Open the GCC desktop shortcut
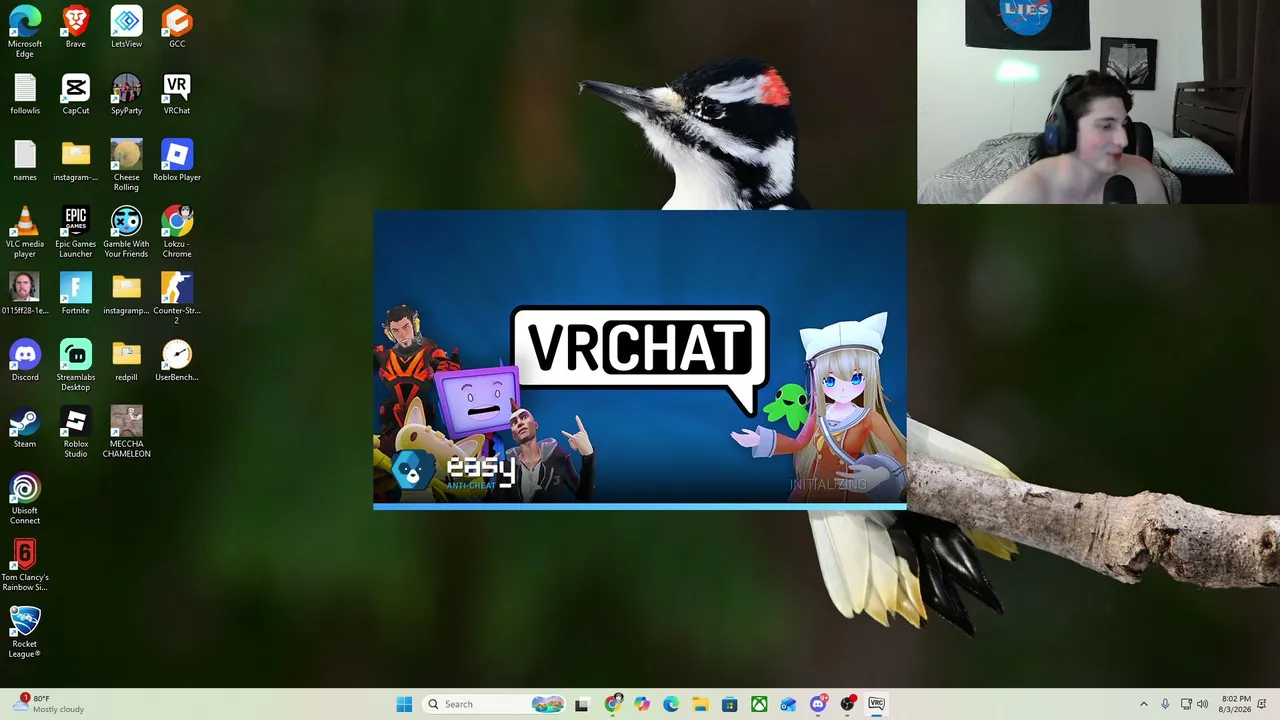 coord(177,26)
